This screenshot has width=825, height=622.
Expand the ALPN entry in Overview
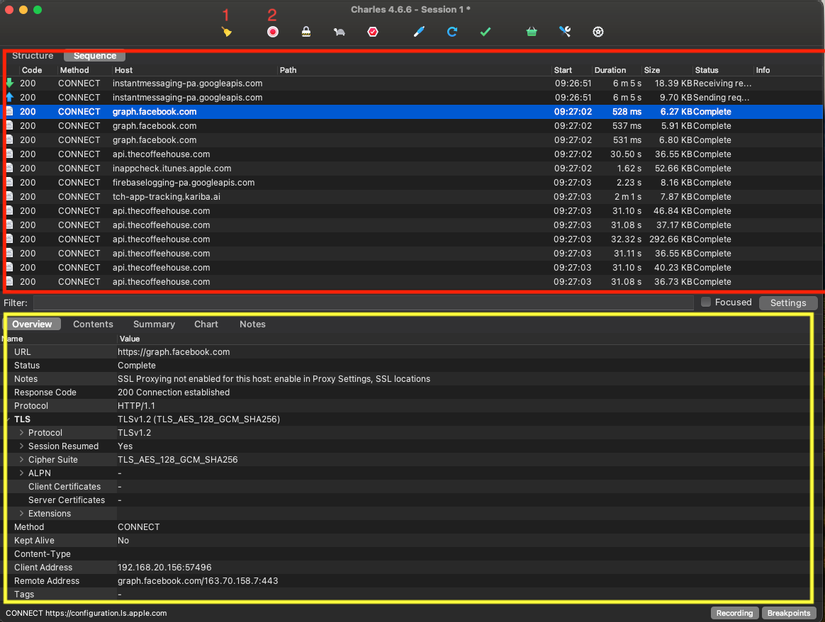pos(20,473)
